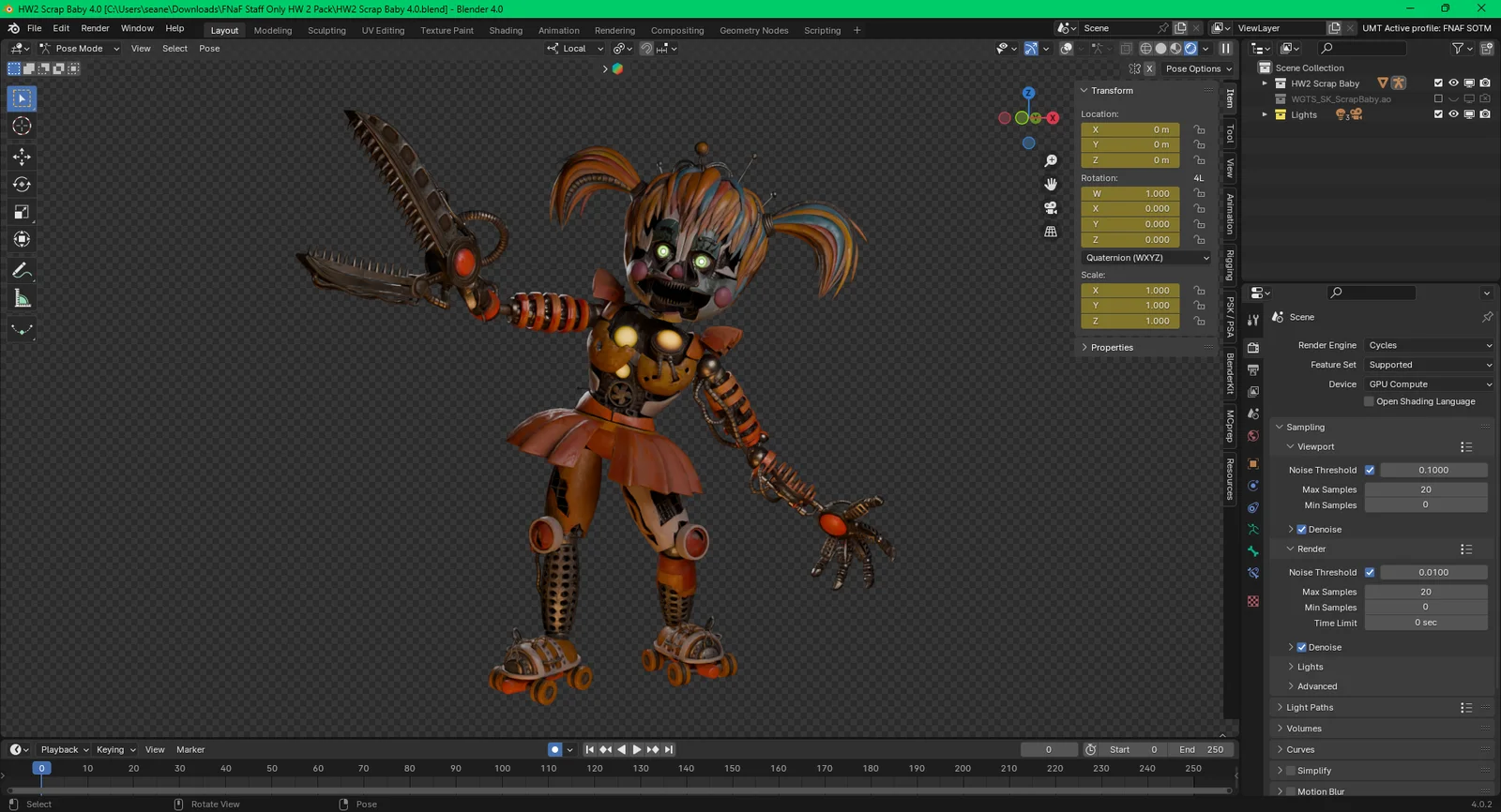
Task: Activate the Select Box tool
Action: [22, 98]
